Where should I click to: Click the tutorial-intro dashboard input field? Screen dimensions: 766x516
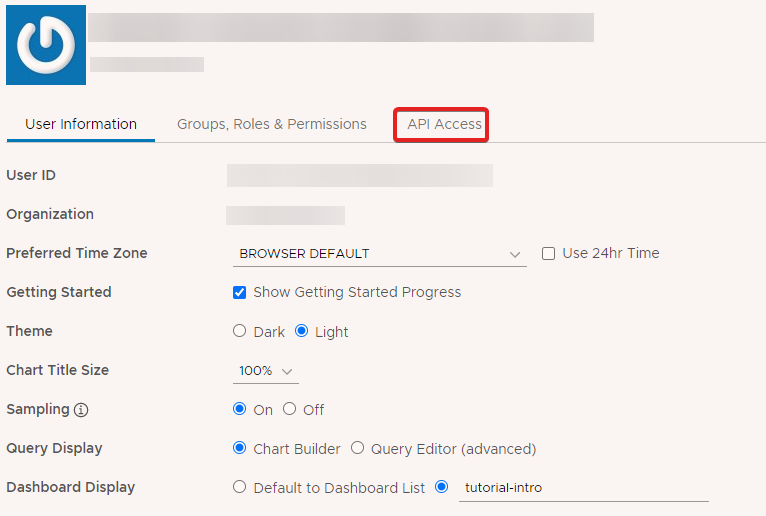click(x=584, y=488)
